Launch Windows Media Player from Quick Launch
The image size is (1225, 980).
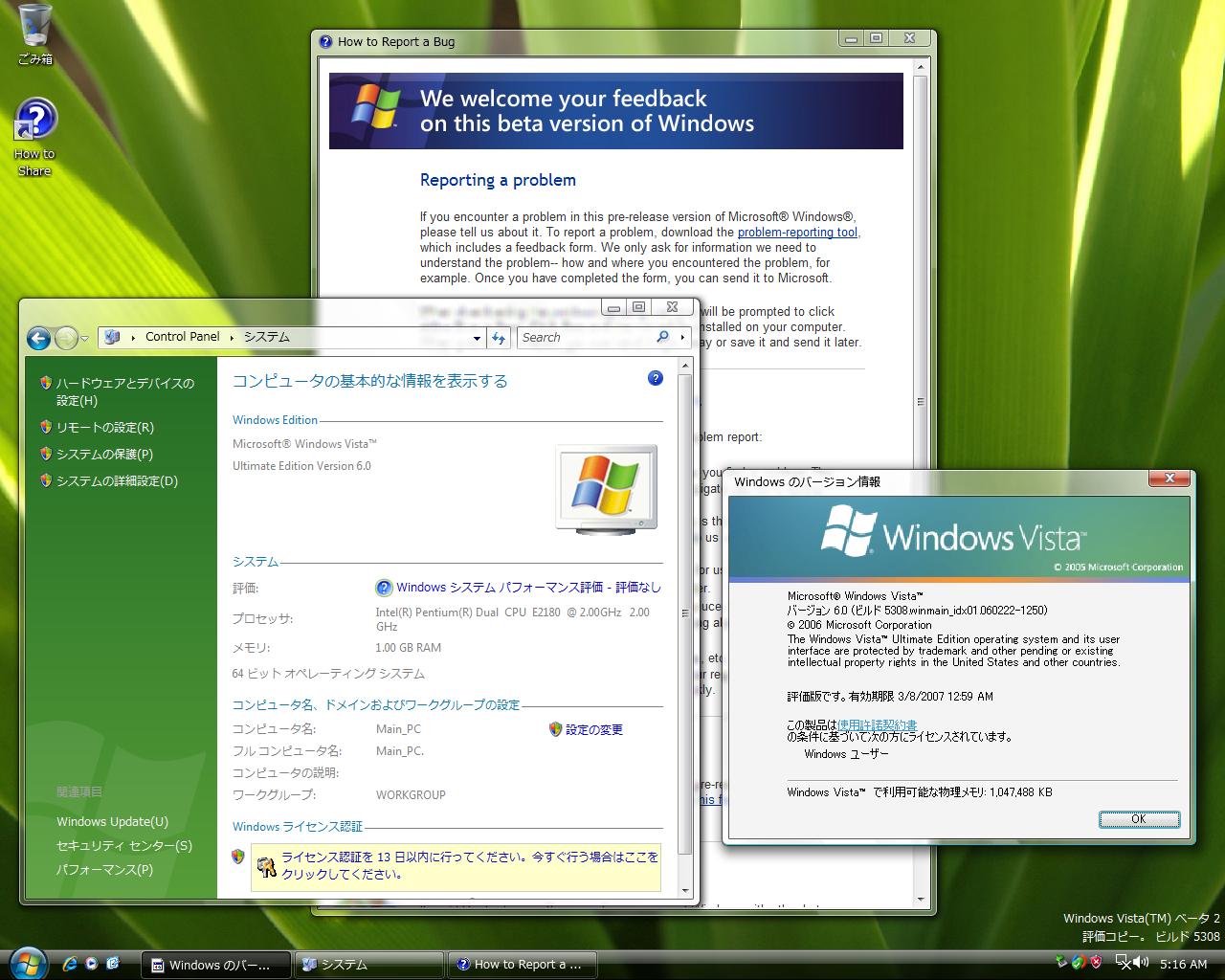(x=91, y=964)
